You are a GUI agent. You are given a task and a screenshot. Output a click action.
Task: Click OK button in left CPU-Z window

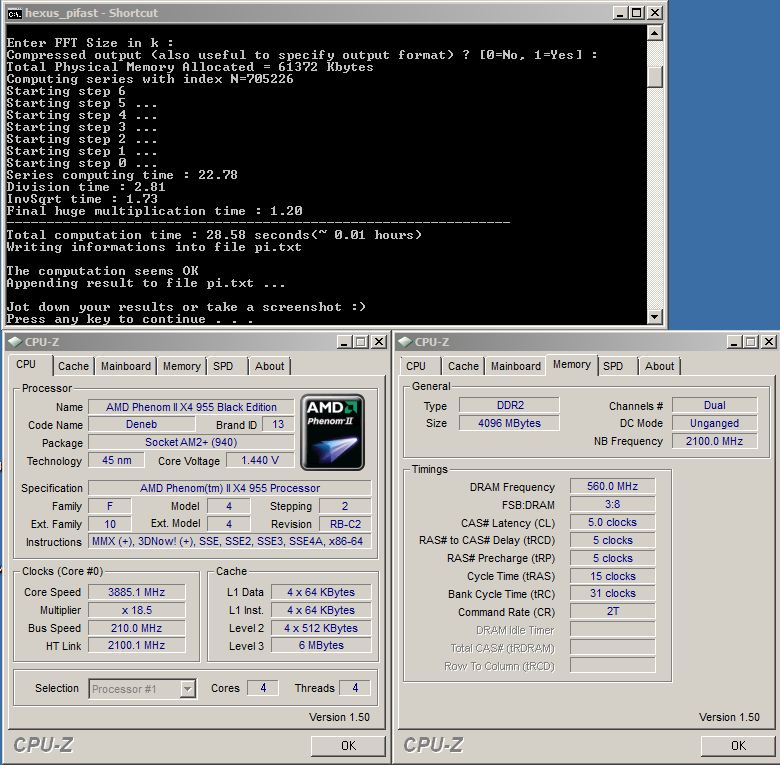pos(348,746)
